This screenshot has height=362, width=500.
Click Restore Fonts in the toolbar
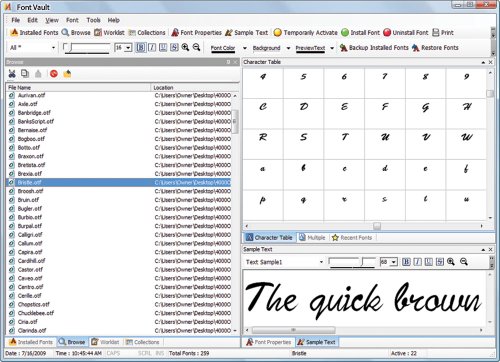tap(435, 48)
